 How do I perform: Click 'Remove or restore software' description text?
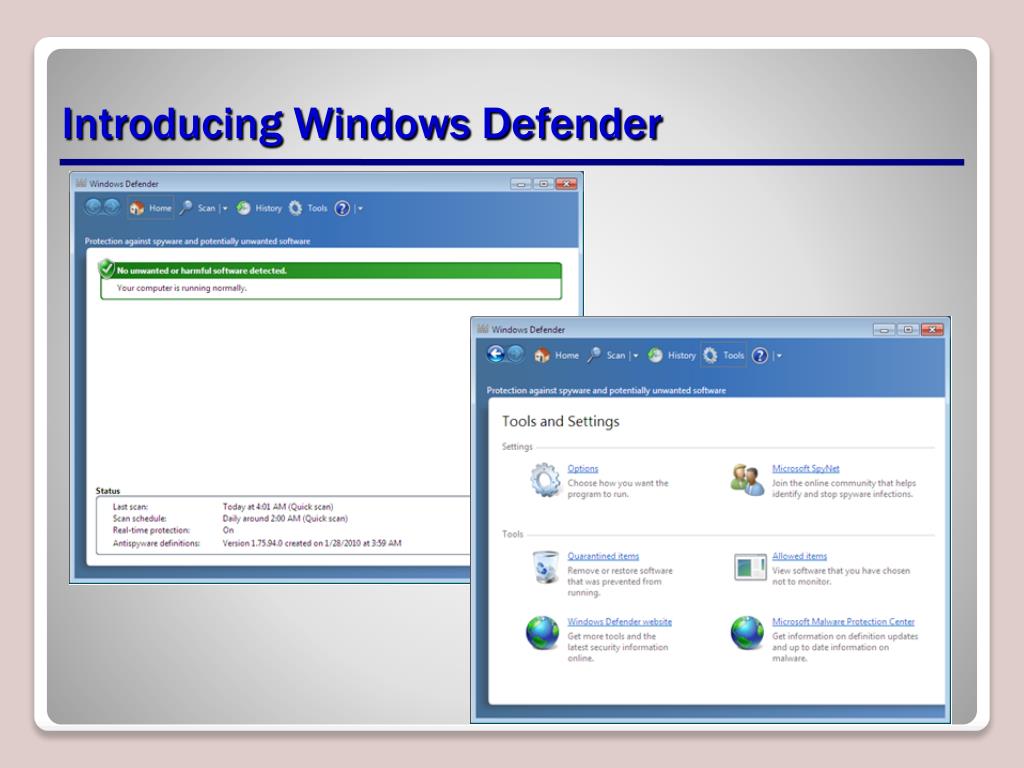[620, 581]
